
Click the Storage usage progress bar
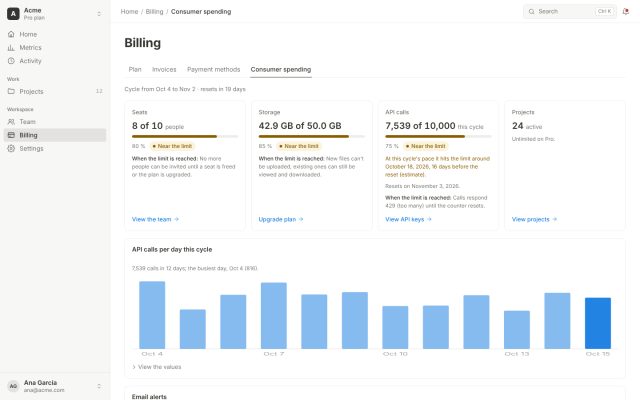click(x=311, y=136)
